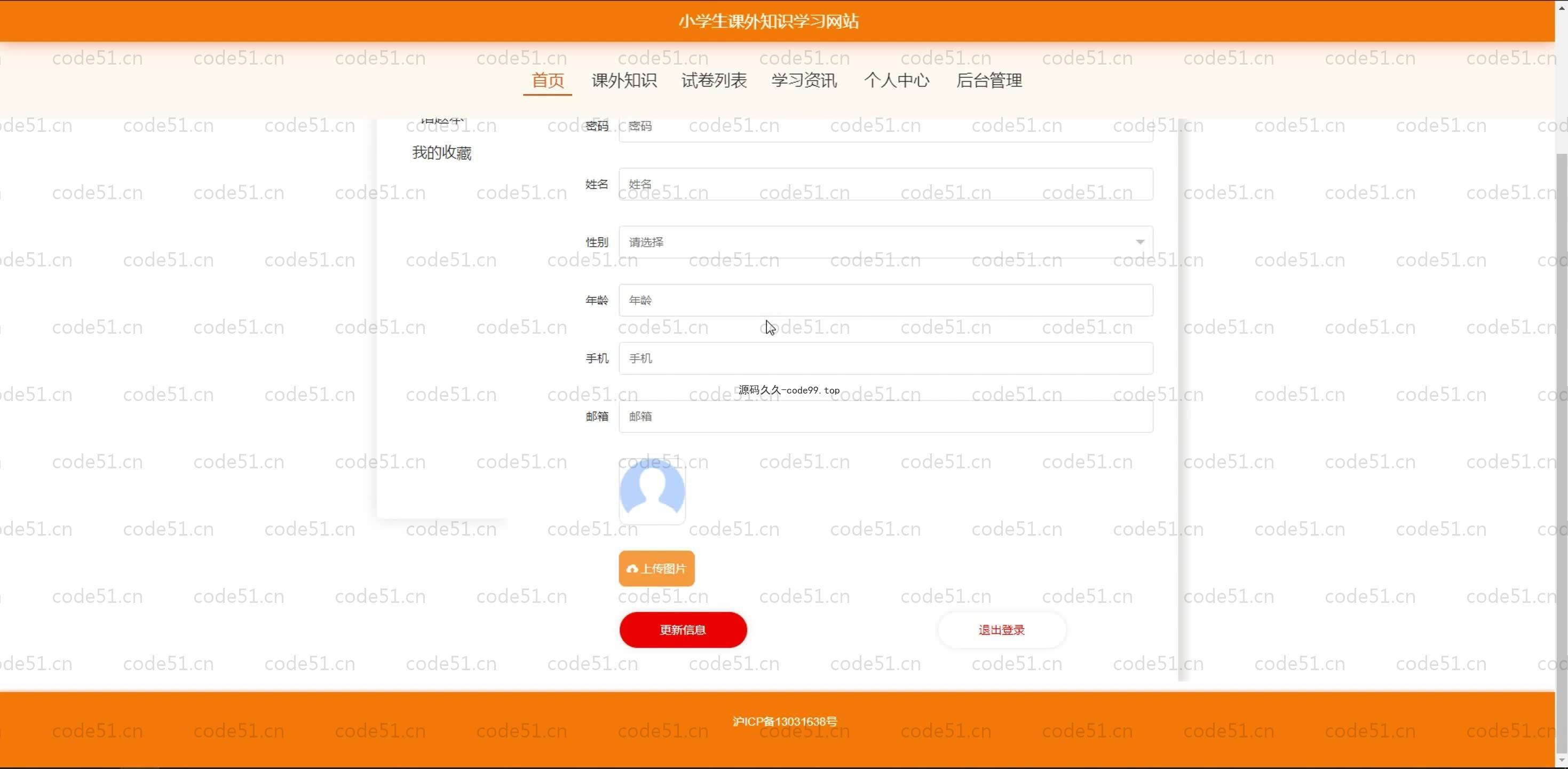Expand the 性别 dropdown arrow
This screenshot has width=1568, height=769.
(1139, 242)
